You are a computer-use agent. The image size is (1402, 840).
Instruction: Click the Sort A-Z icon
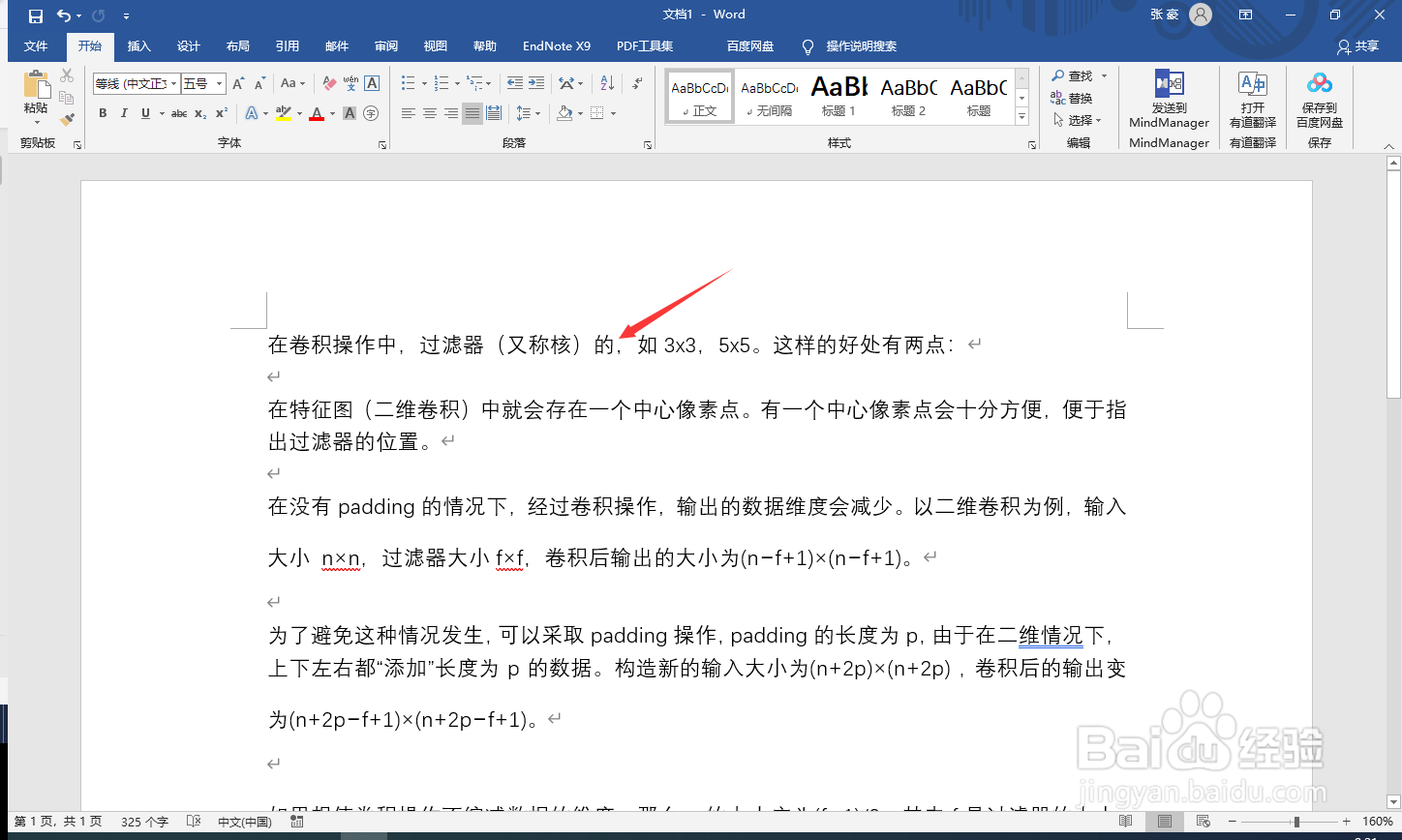[x=607, y=84]
